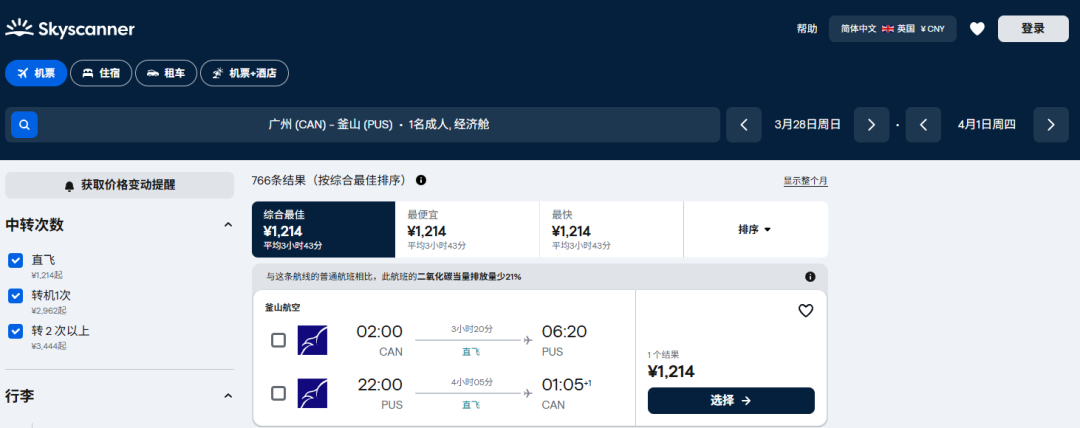Select the 住宿 hotels tab

101,73
